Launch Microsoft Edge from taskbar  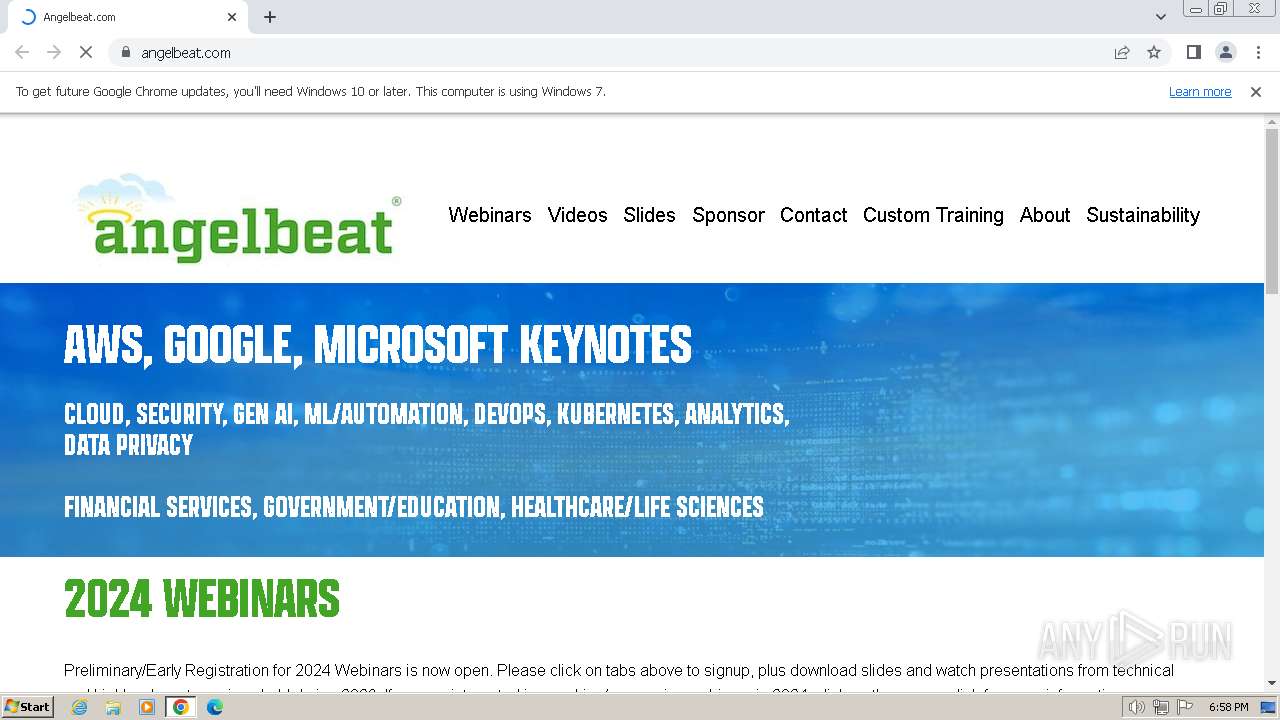click(215, 707)
